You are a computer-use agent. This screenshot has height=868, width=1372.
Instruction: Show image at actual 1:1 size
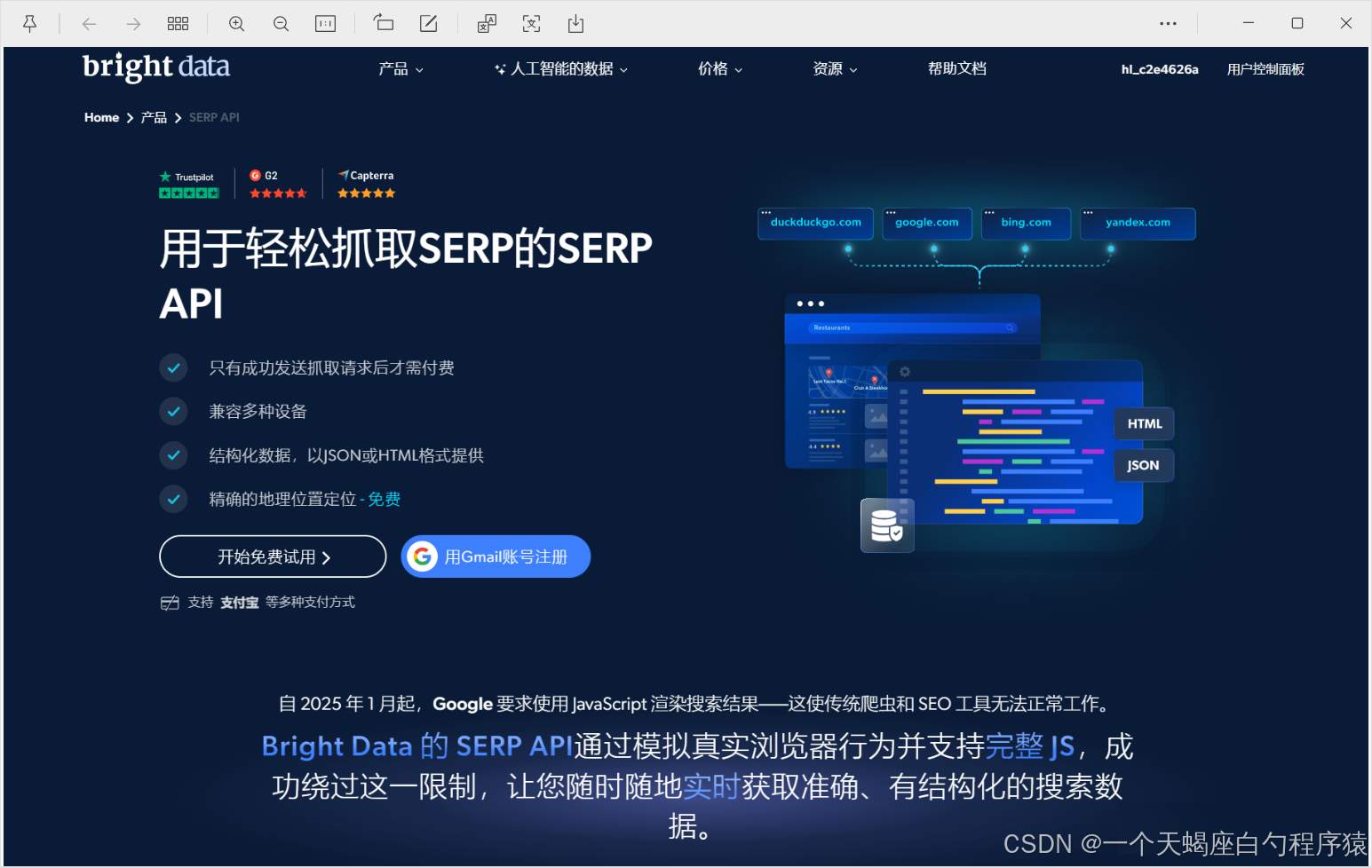tap(326, 24)
